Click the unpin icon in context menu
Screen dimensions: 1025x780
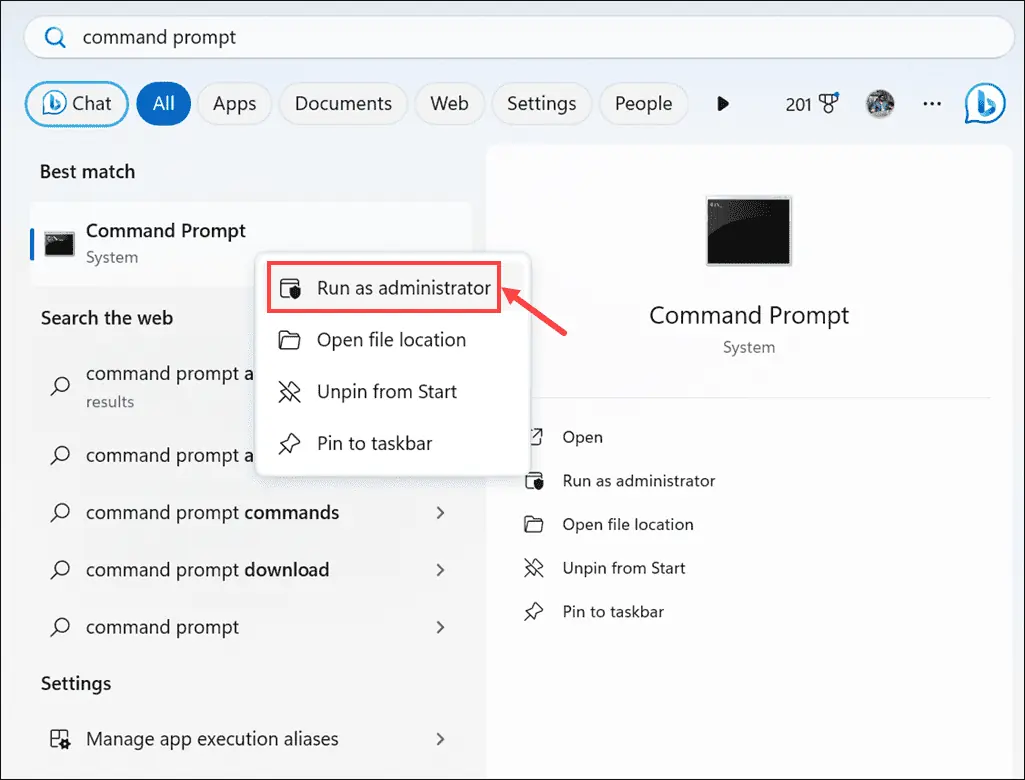[289, 392]
